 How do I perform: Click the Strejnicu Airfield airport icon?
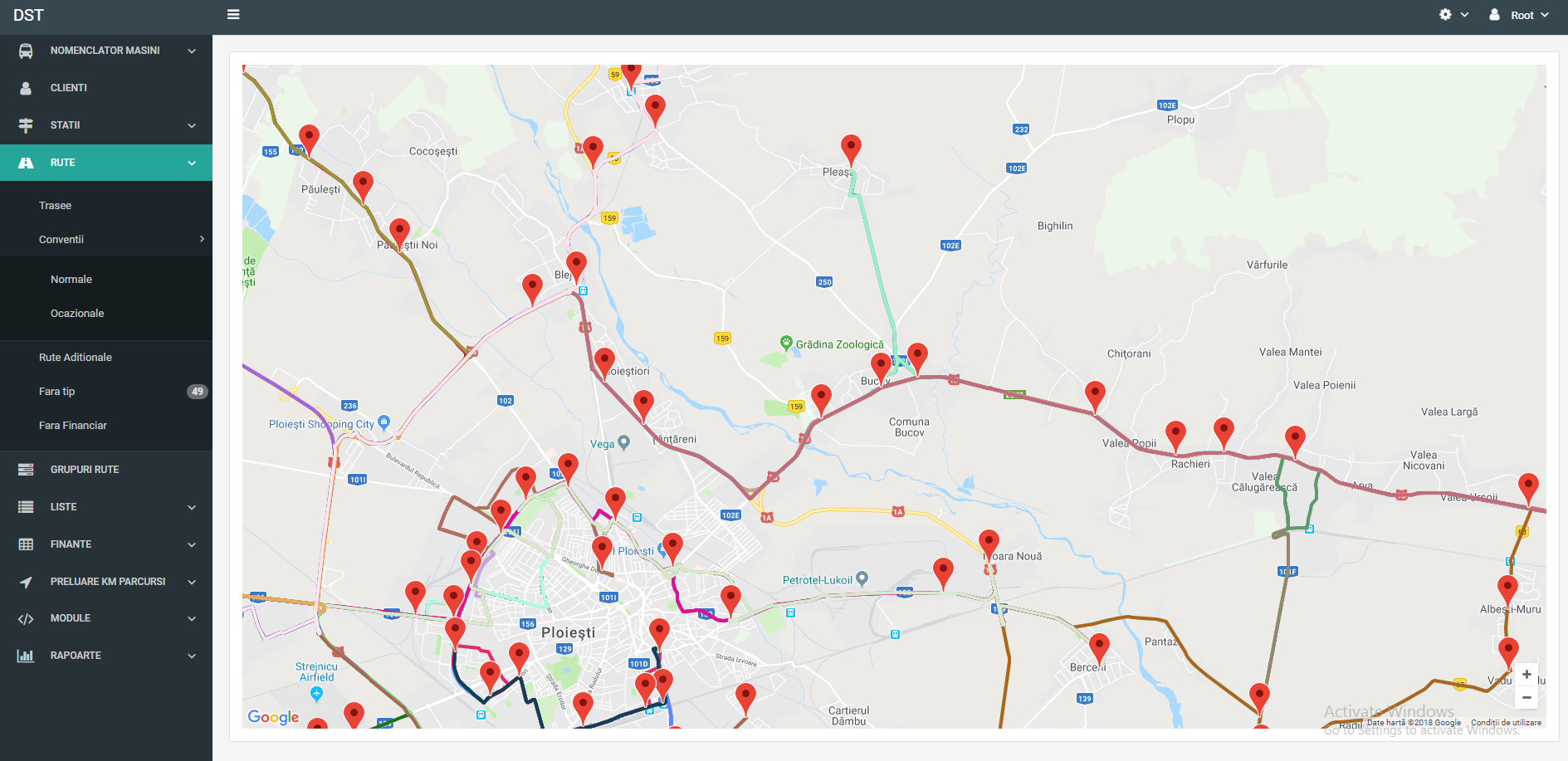pos(316,693)
